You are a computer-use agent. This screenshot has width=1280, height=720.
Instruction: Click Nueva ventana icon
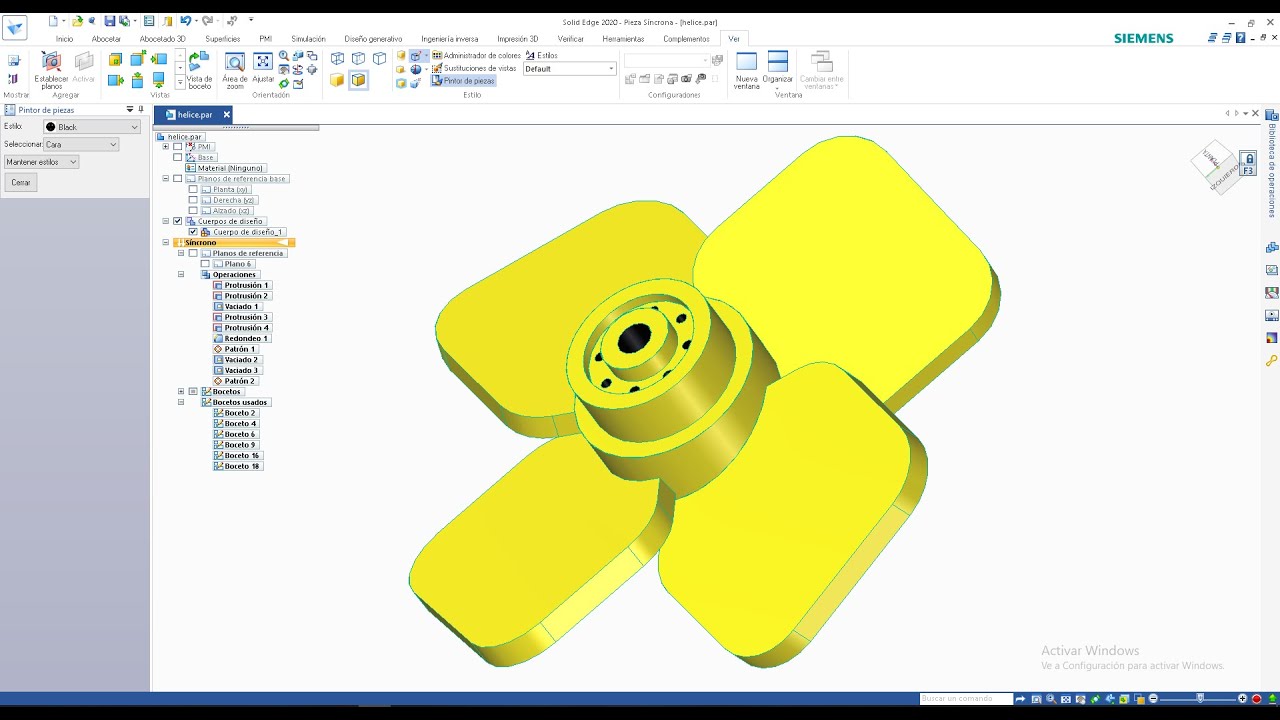click(x=746, y=70)
